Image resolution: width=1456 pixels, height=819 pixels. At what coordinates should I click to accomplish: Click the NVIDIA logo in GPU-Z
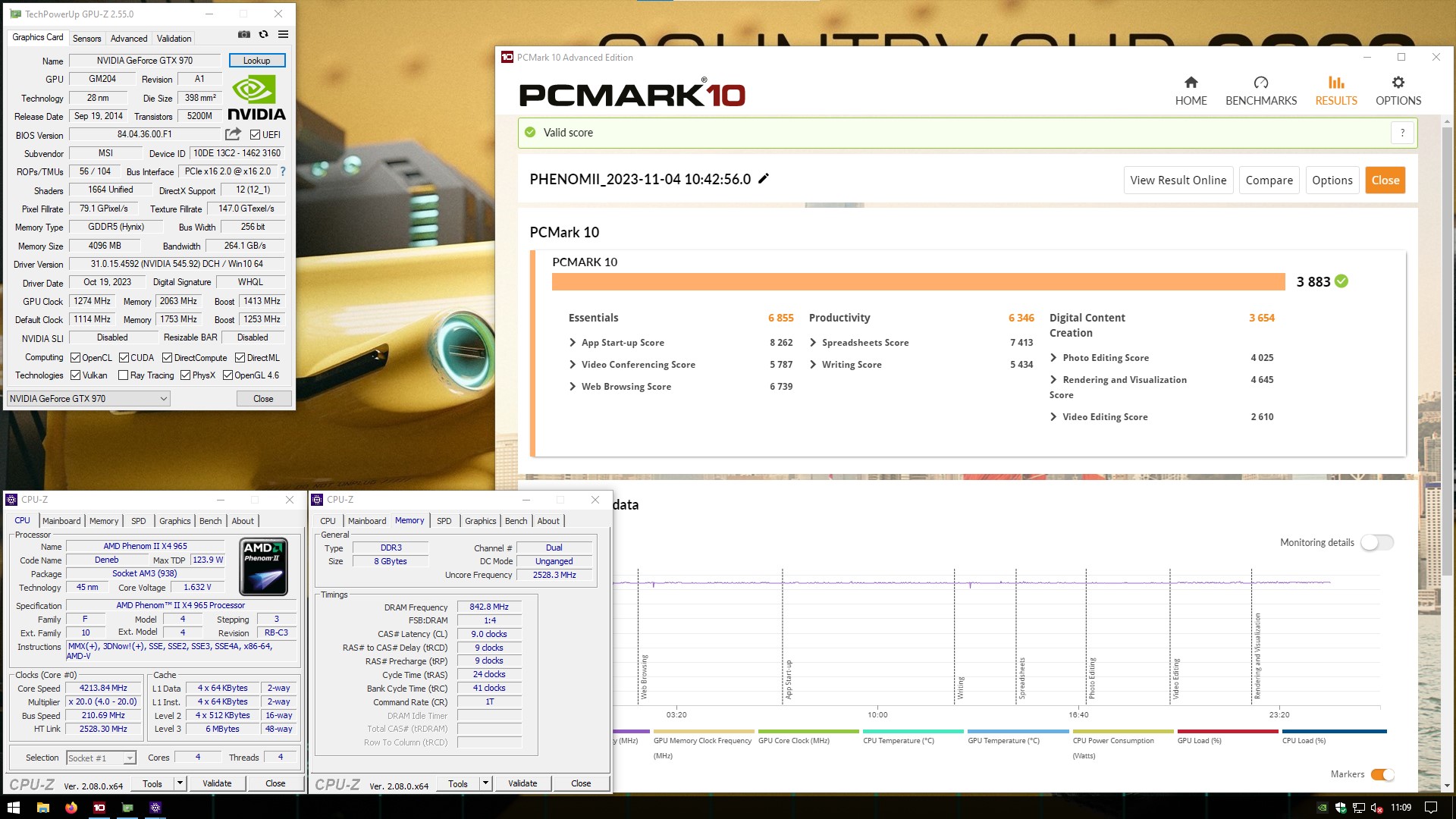256,99
